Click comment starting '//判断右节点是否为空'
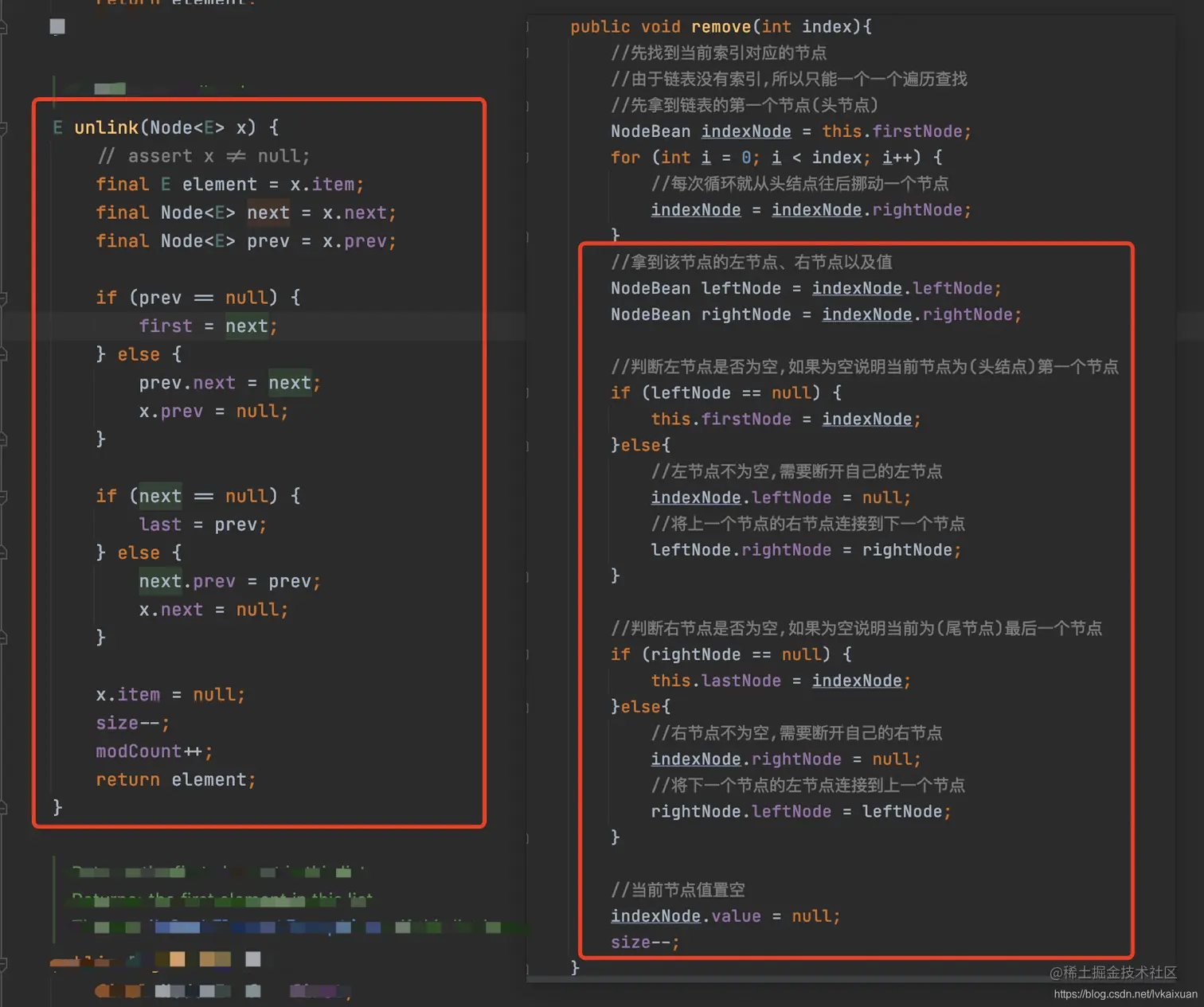 pyautogui.click(x=857, y=629)
